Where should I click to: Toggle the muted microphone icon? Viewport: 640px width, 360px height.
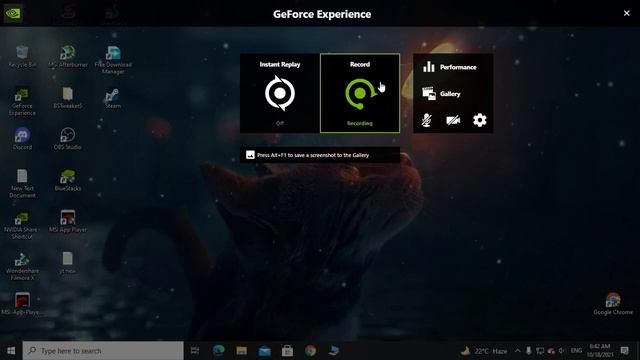tap(427, 120)
